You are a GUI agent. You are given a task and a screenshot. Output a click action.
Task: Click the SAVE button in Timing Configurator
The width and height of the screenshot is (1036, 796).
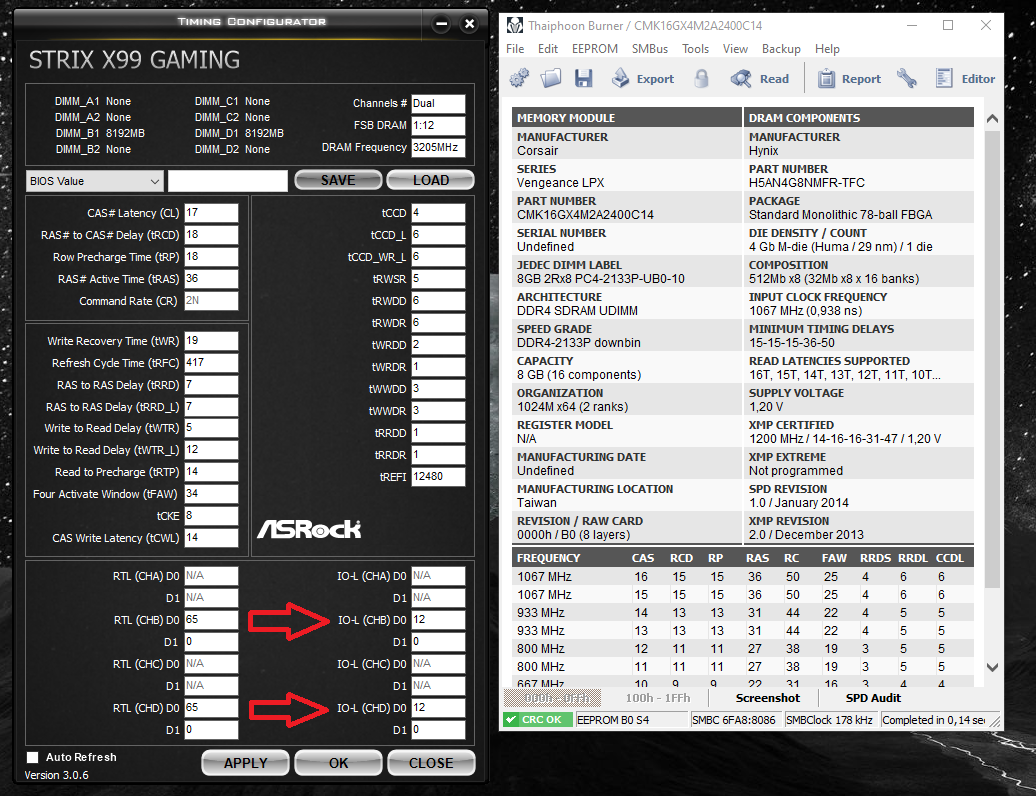click(x=338, y=180)
